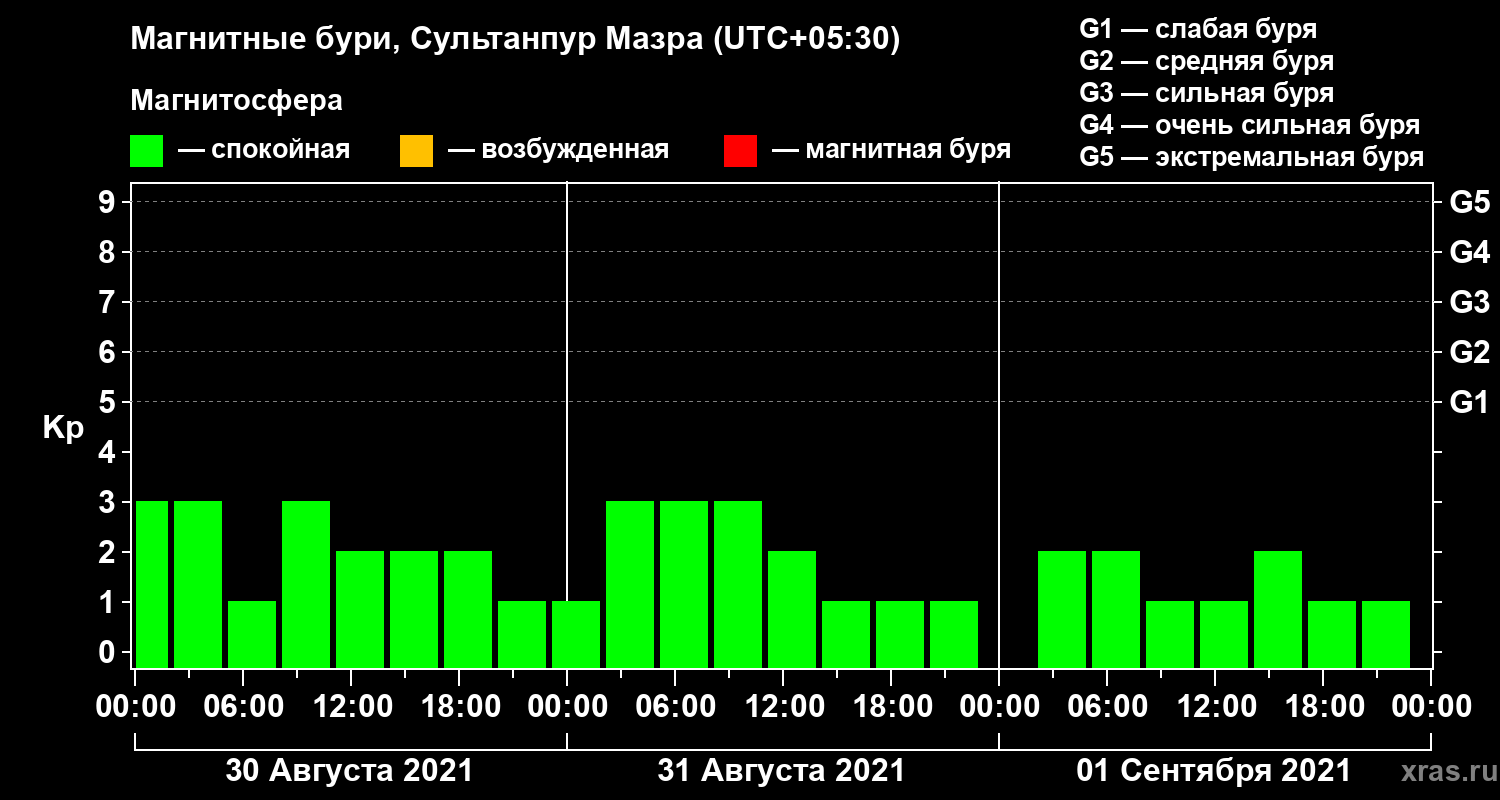Click the '01 Сентября 2021' date label
The width and height of the screenshot is (1500, 800).
pos(1213,771)
